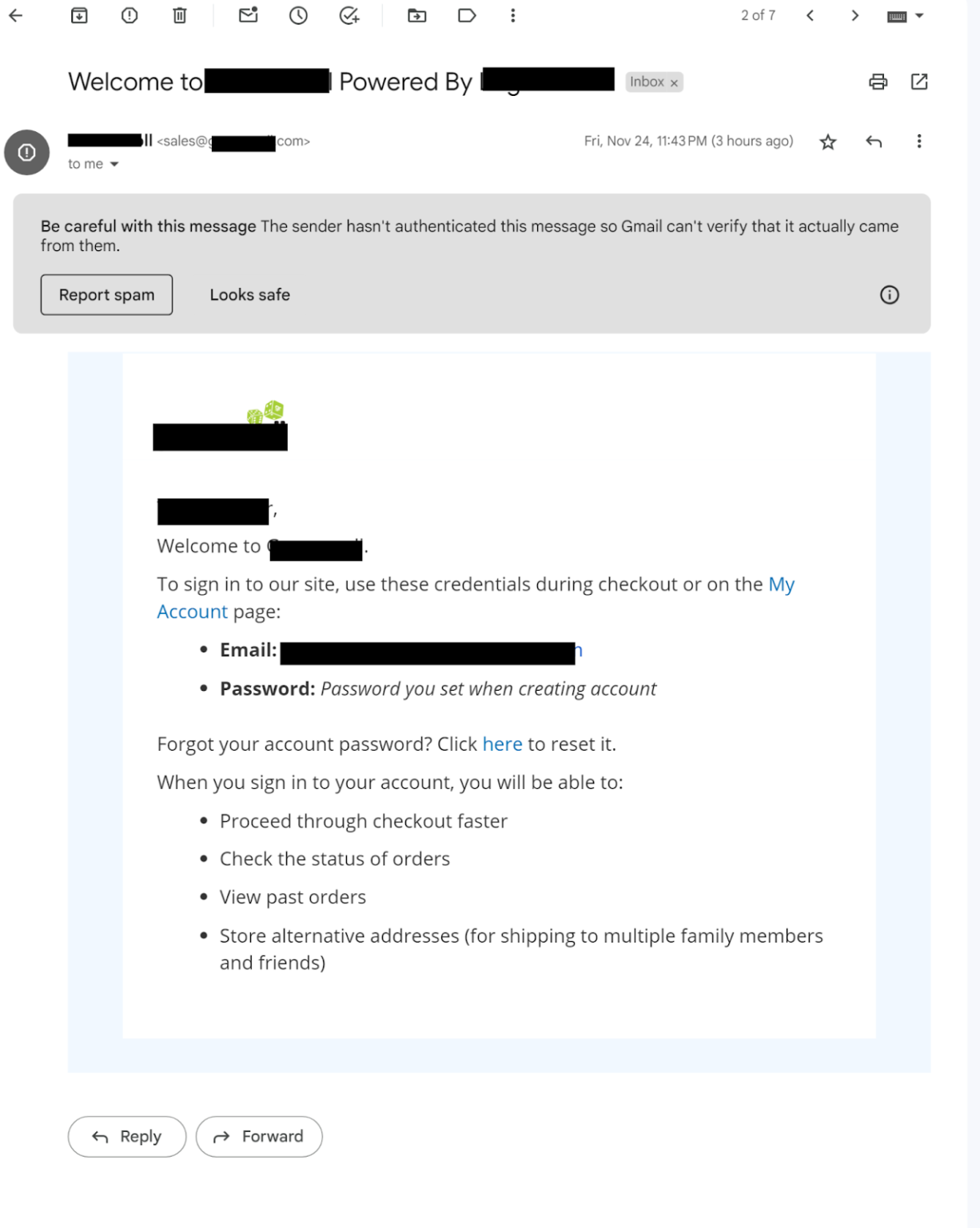This screenshot has height=1228, width=980.
Task: Snooze this email
Action: [x=298, y=15]
